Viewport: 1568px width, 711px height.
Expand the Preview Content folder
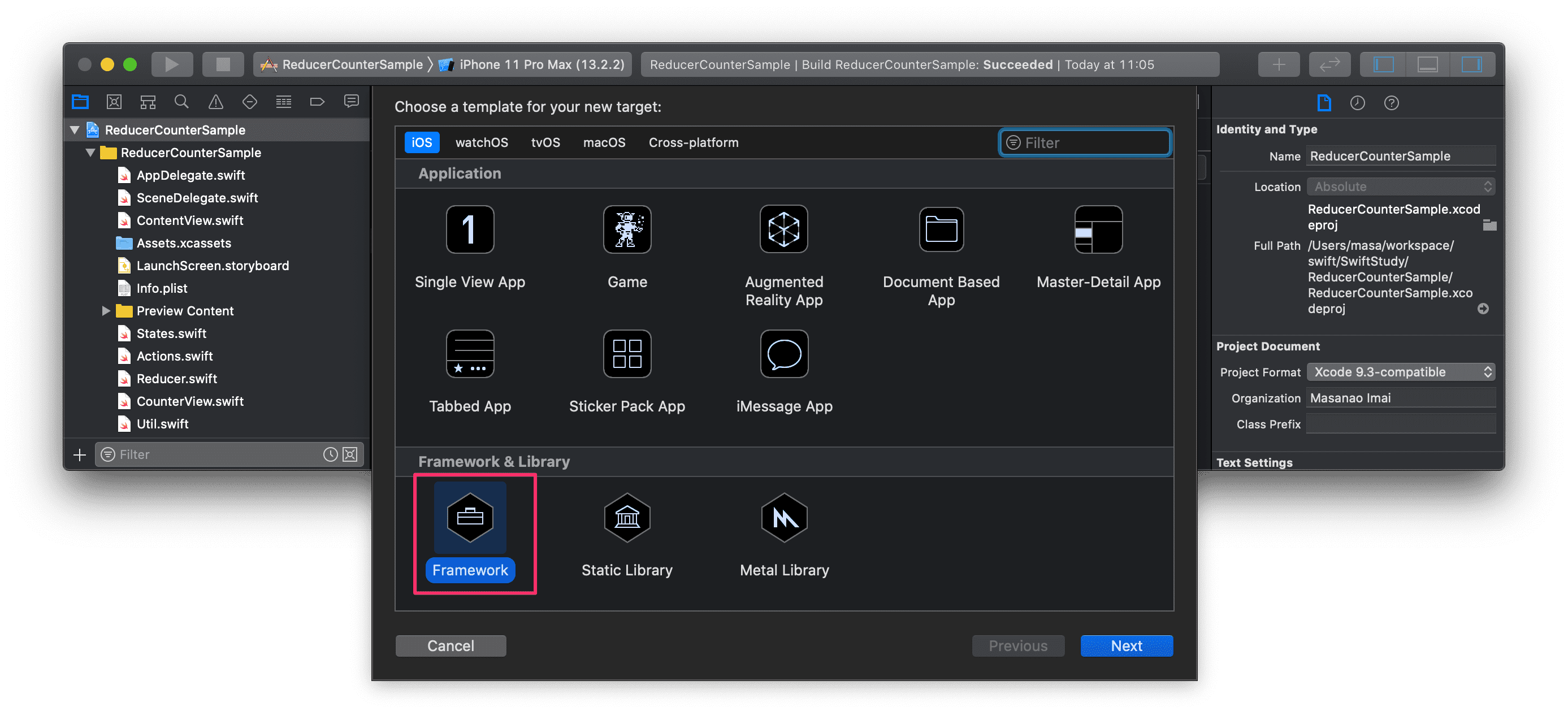[106, 311]
